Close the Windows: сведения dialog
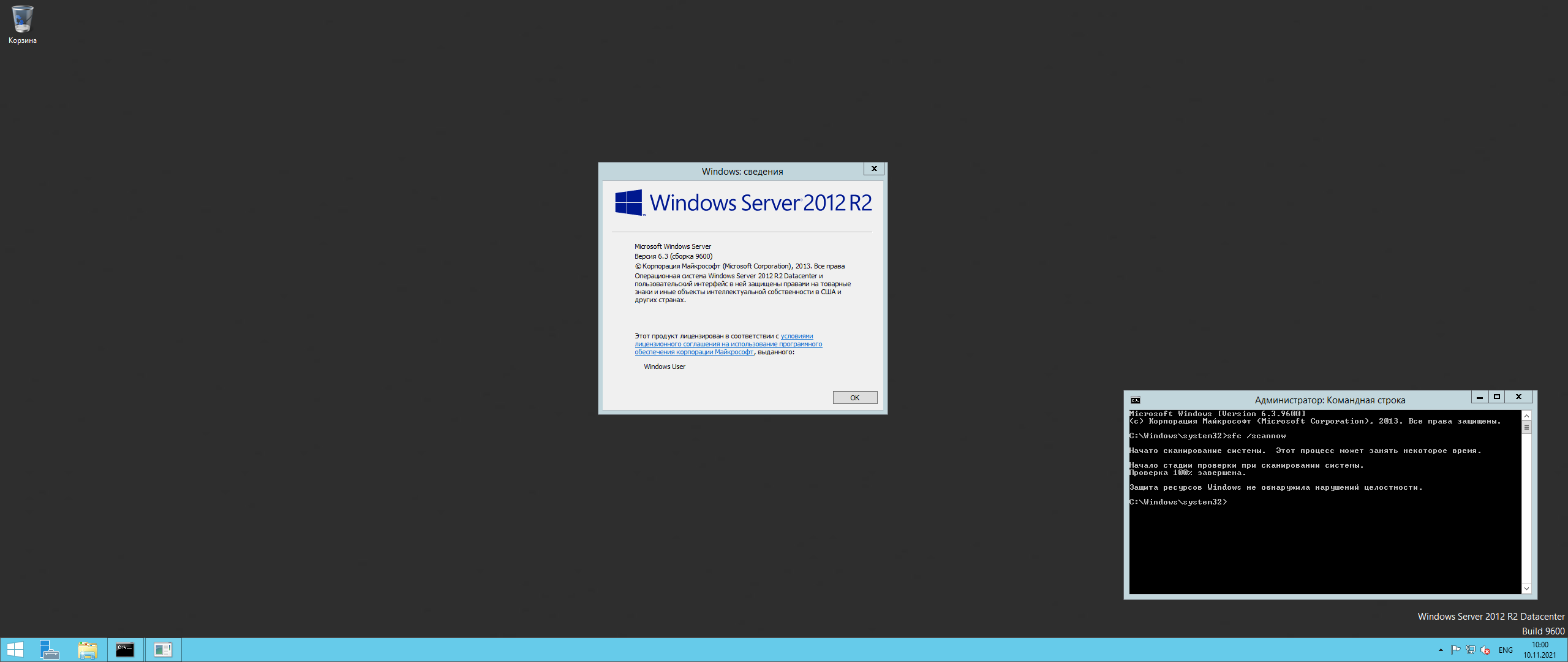Viewport: 1568px width, 662px height. click(x=874, y=169)
